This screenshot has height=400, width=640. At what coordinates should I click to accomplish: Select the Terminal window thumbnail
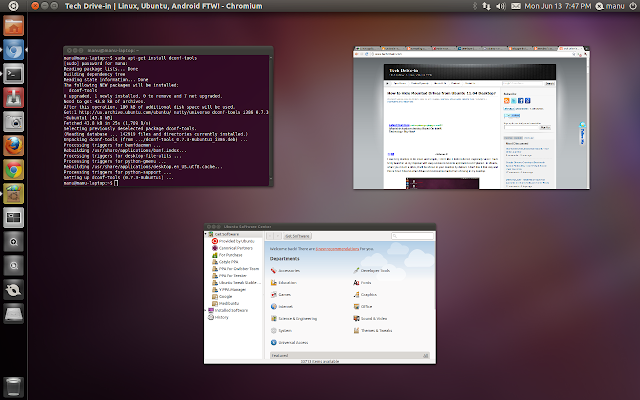[x=168, y=117]
